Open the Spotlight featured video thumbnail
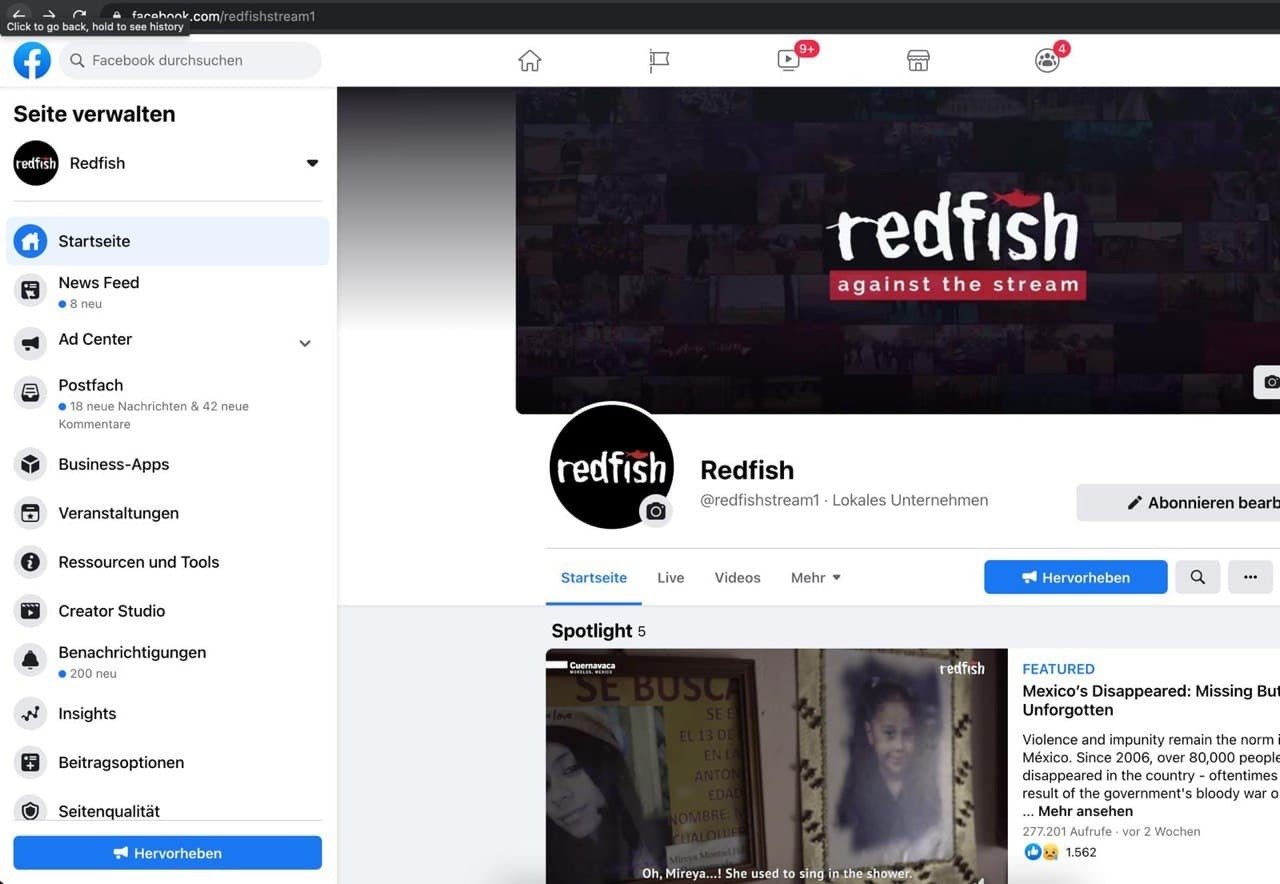Image resolution: width=1280 pixels, height=884 pixels. tap(777, 766)
